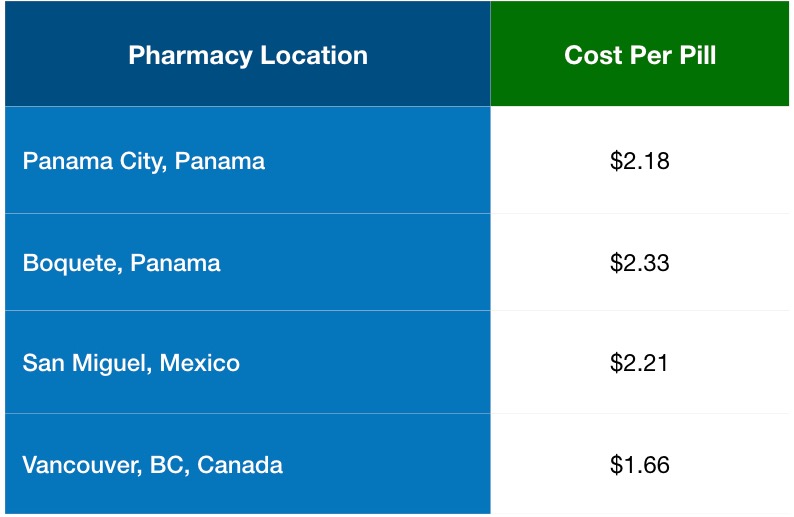
Task: Select the Boquete, Panama location cell
Action: [122, 263]
